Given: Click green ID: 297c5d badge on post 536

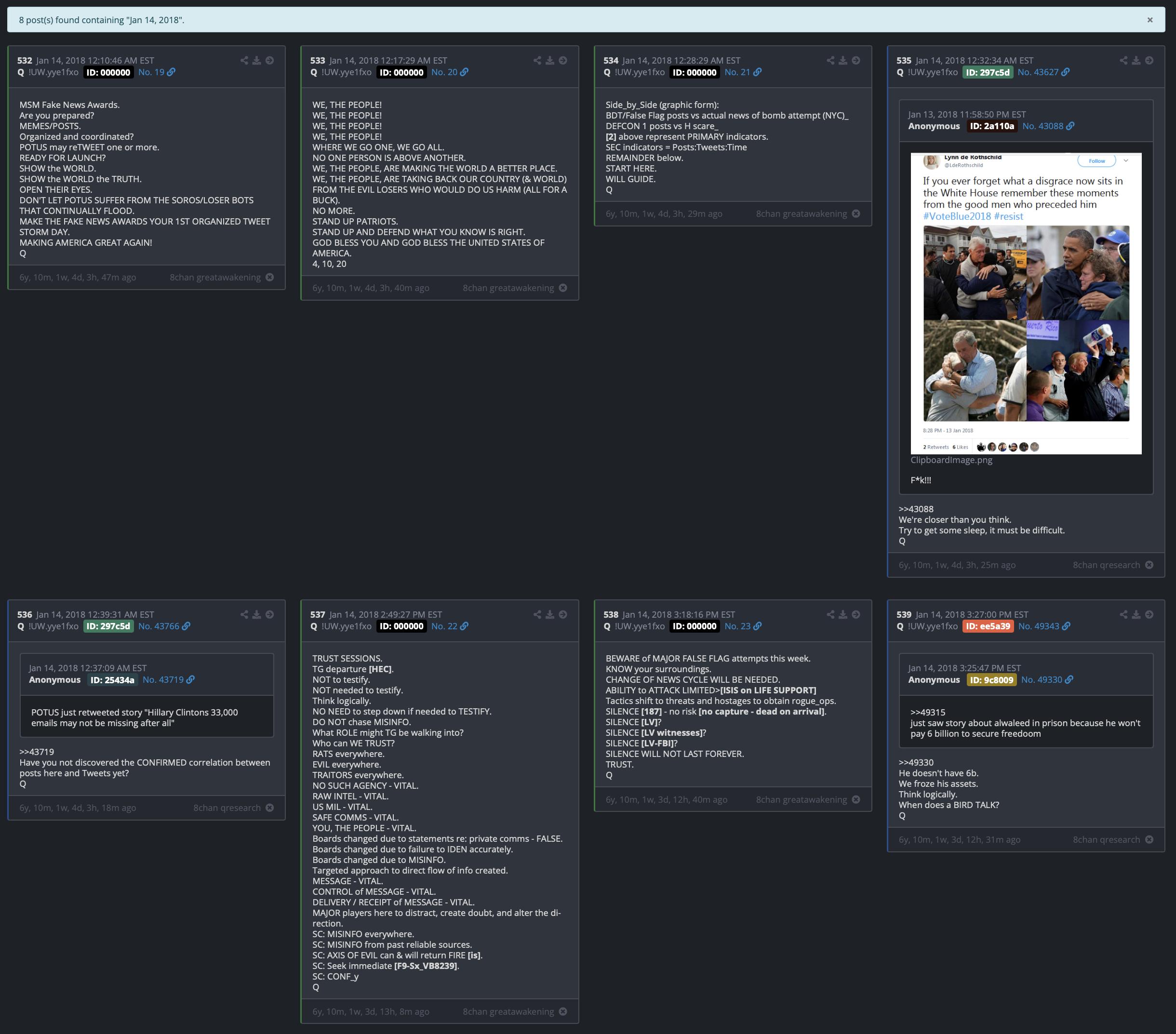Looking at the screenshot, I should tap(108, 626).
